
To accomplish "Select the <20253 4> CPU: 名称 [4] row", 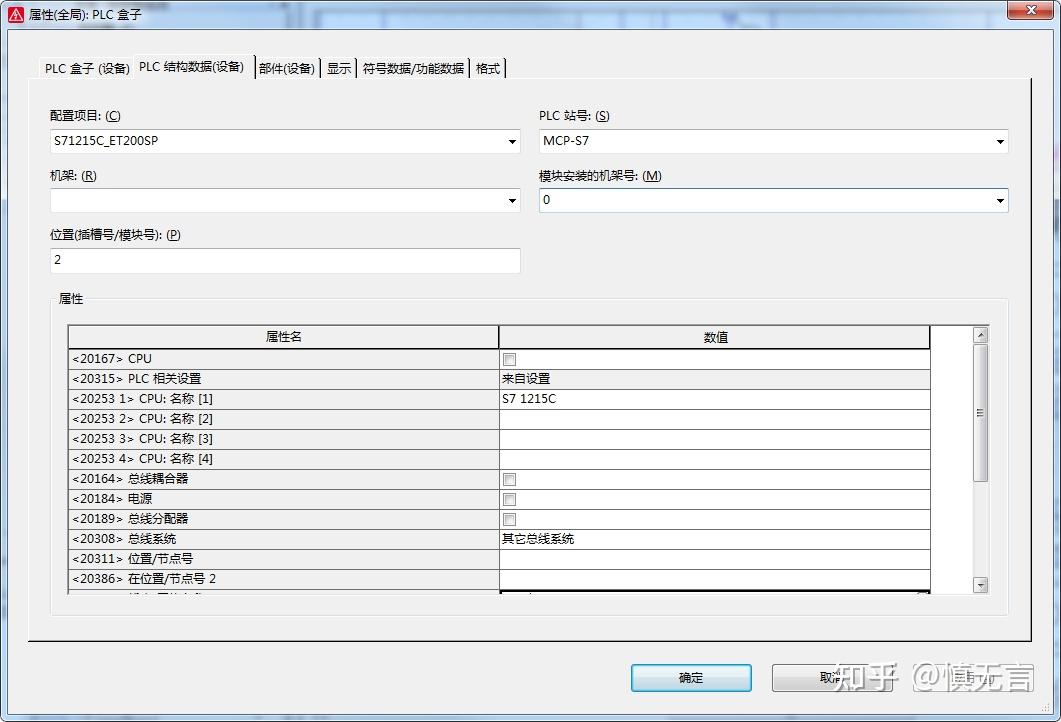I will [284, 459].
